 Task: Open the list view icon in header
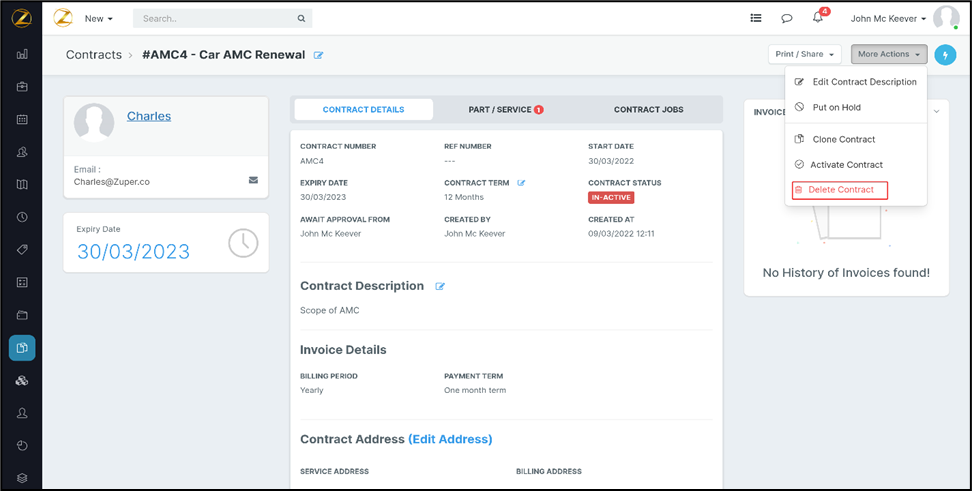(x=756, y=18)
